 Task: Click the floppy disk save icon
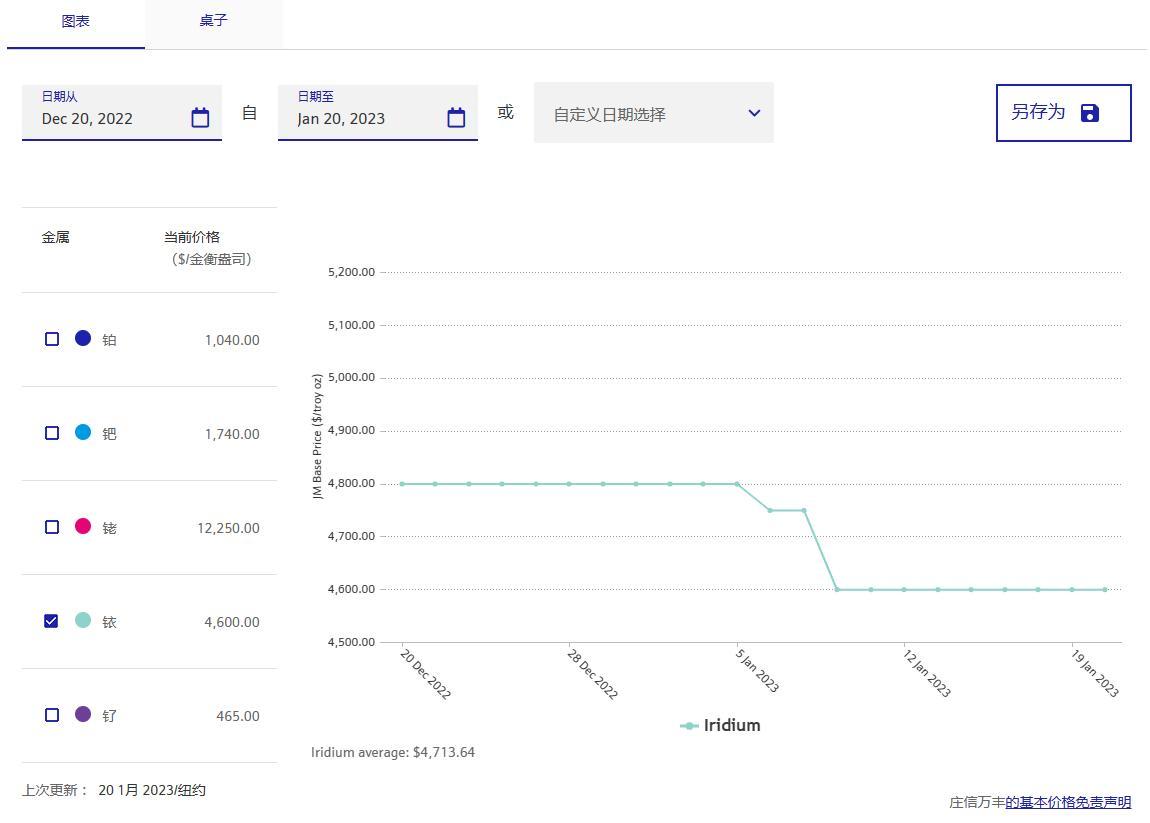click(1090, 113)
